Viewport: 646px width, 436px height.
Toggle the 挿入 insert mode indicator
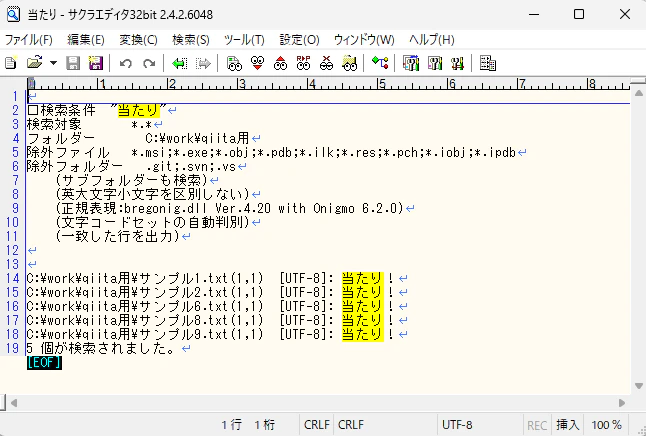point(568,425)
